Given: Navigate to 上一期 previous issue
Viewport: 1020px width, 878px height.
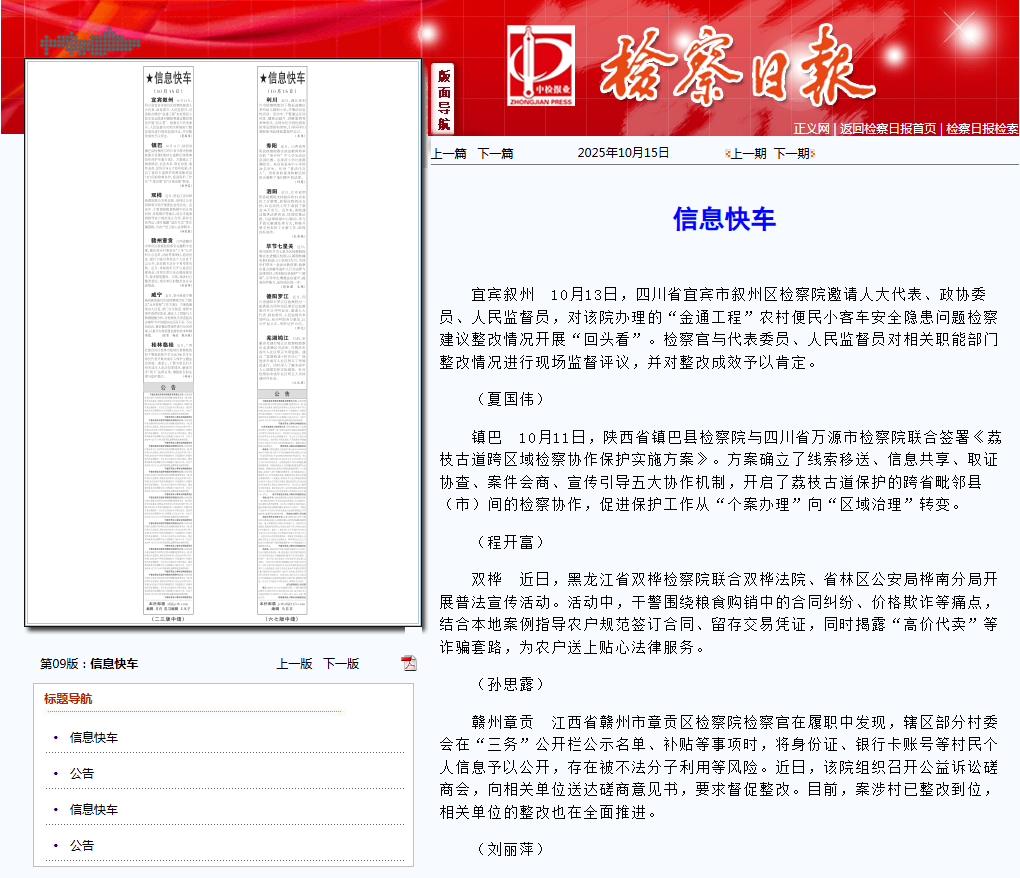Looking at the screenshot, I should (748, 153).
